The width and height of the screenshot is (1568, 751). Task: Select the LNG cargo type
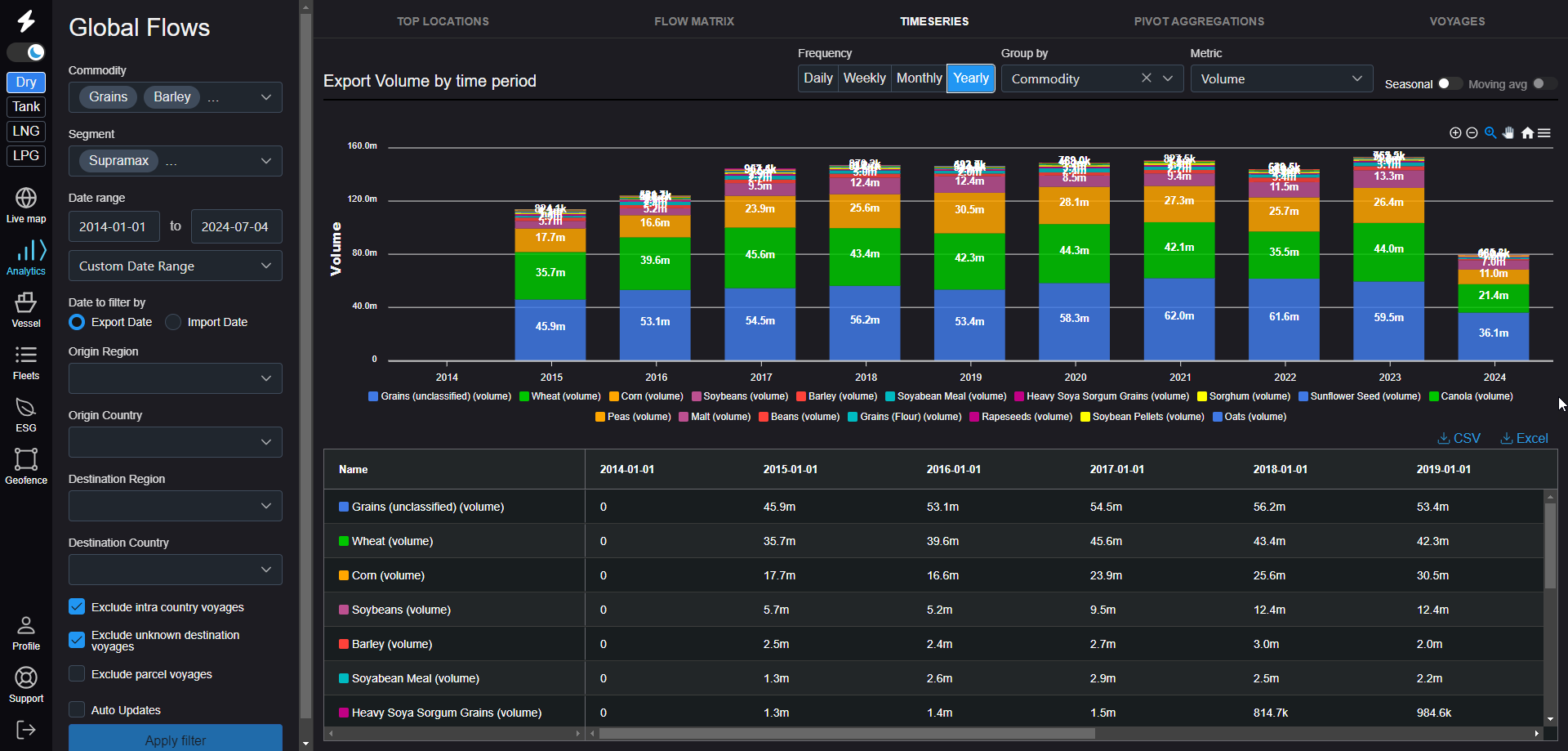[26, 131]
